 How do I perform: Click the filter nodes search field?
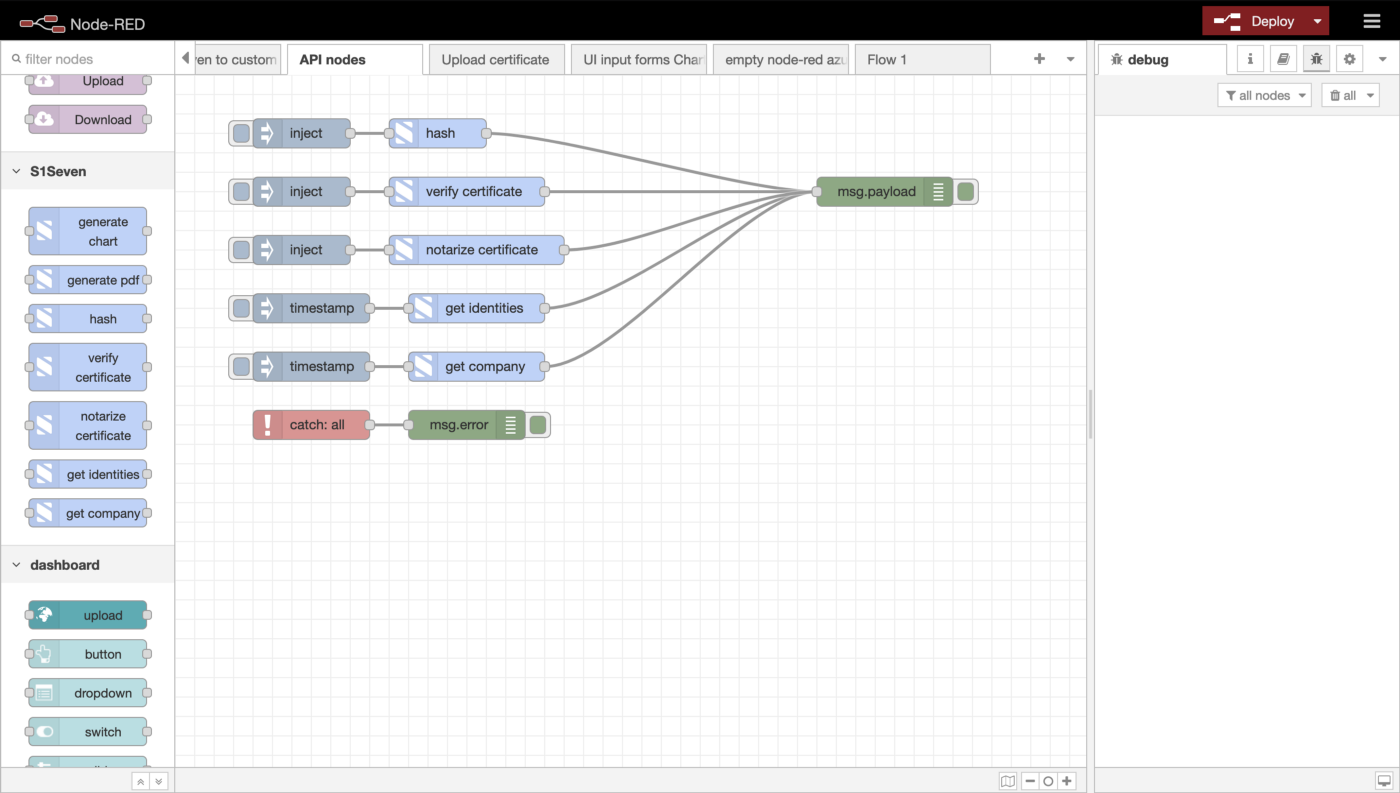90,59
